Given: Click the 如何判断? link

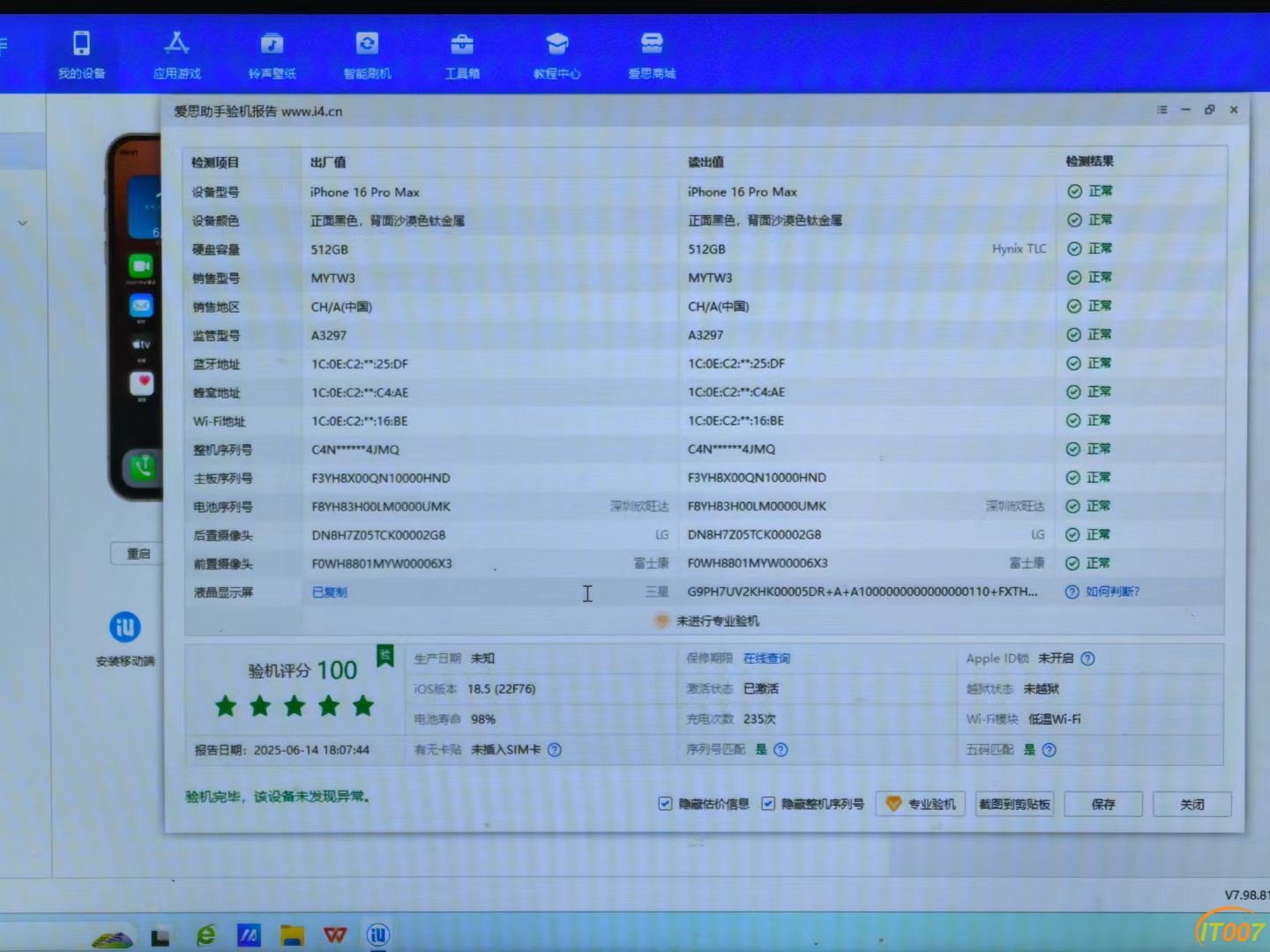Looking at the screenshot, I should (1112, 591).
